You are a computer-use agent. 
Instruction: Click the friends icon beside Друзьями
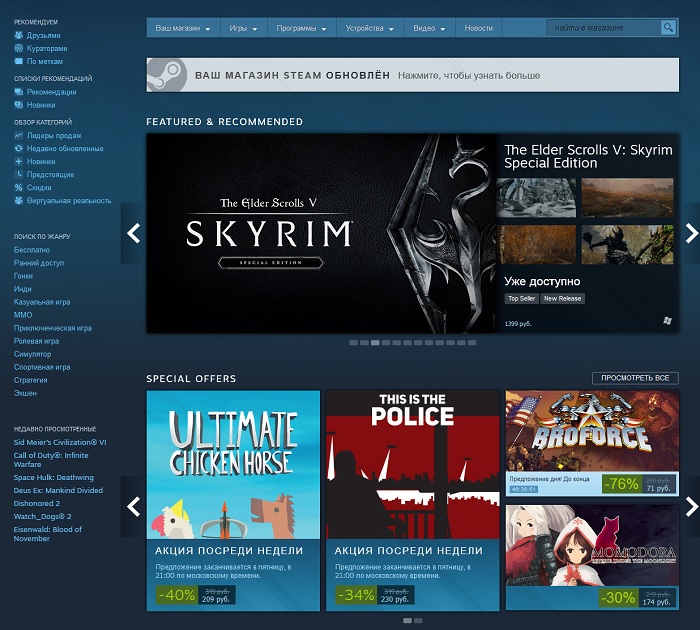click(19, 35)
